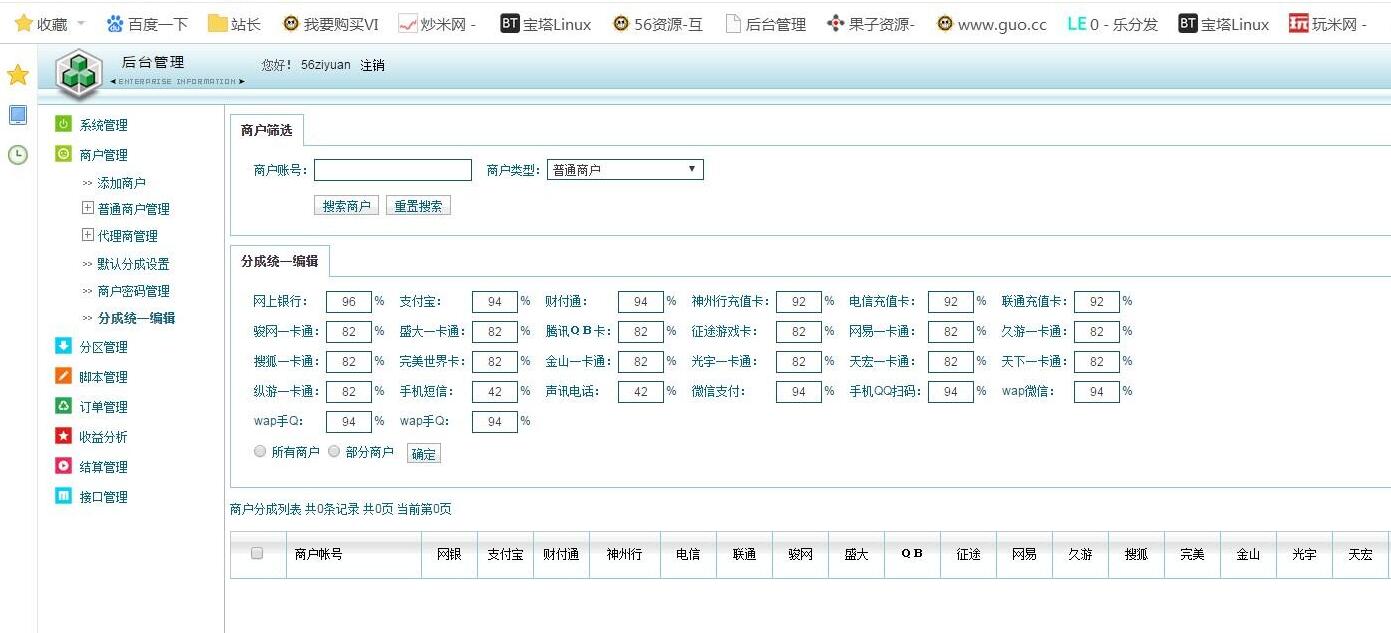Click the orange 脚本管理 pencil icon
The width and height of the screenshot is (1391, 633).
click(63, 377)
